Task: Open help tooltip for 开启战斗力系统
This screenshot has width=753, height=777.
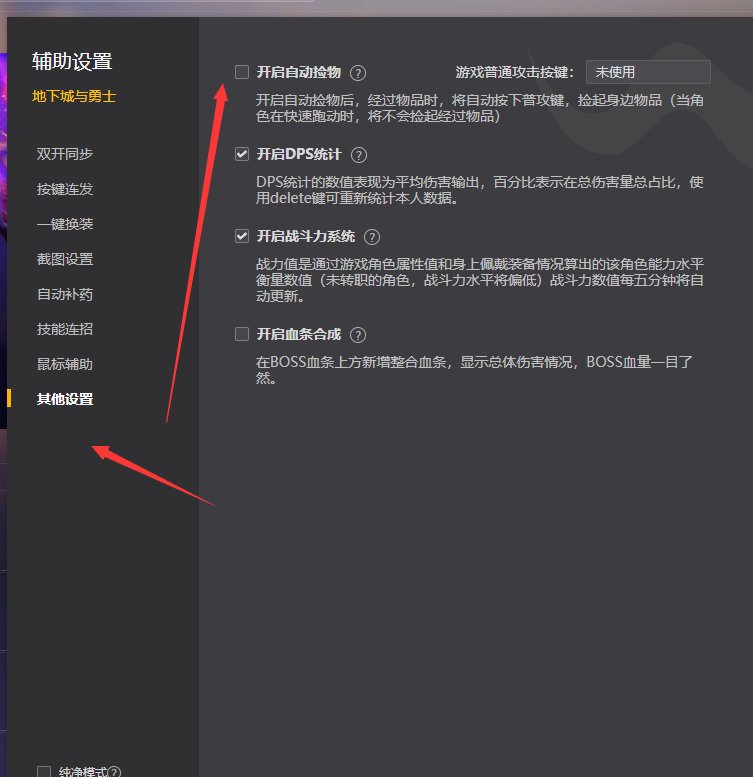Action: [372, 237]
